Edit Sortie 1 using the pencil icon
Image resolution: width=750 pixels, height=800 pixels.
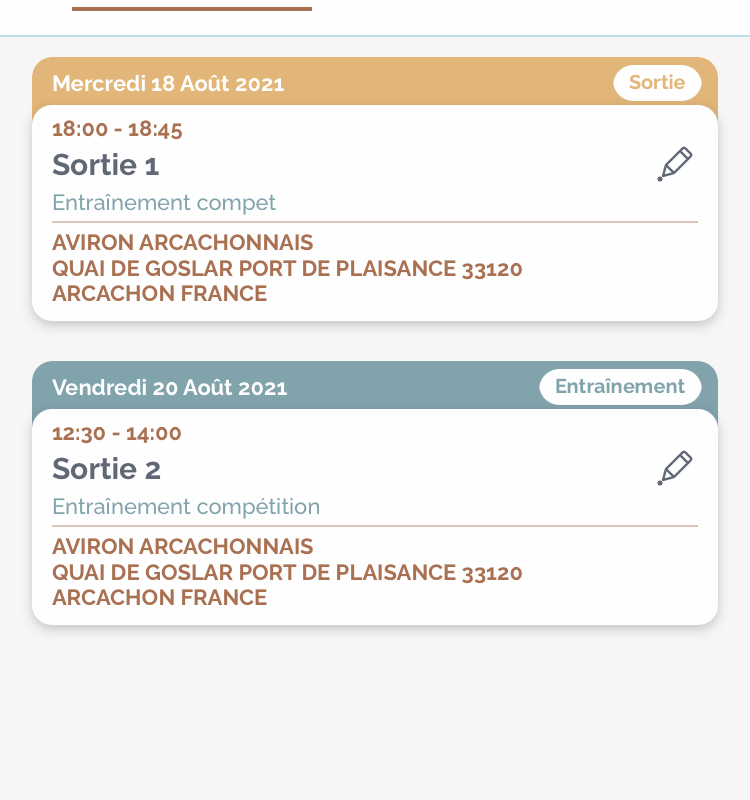click(x=674, y=164)
